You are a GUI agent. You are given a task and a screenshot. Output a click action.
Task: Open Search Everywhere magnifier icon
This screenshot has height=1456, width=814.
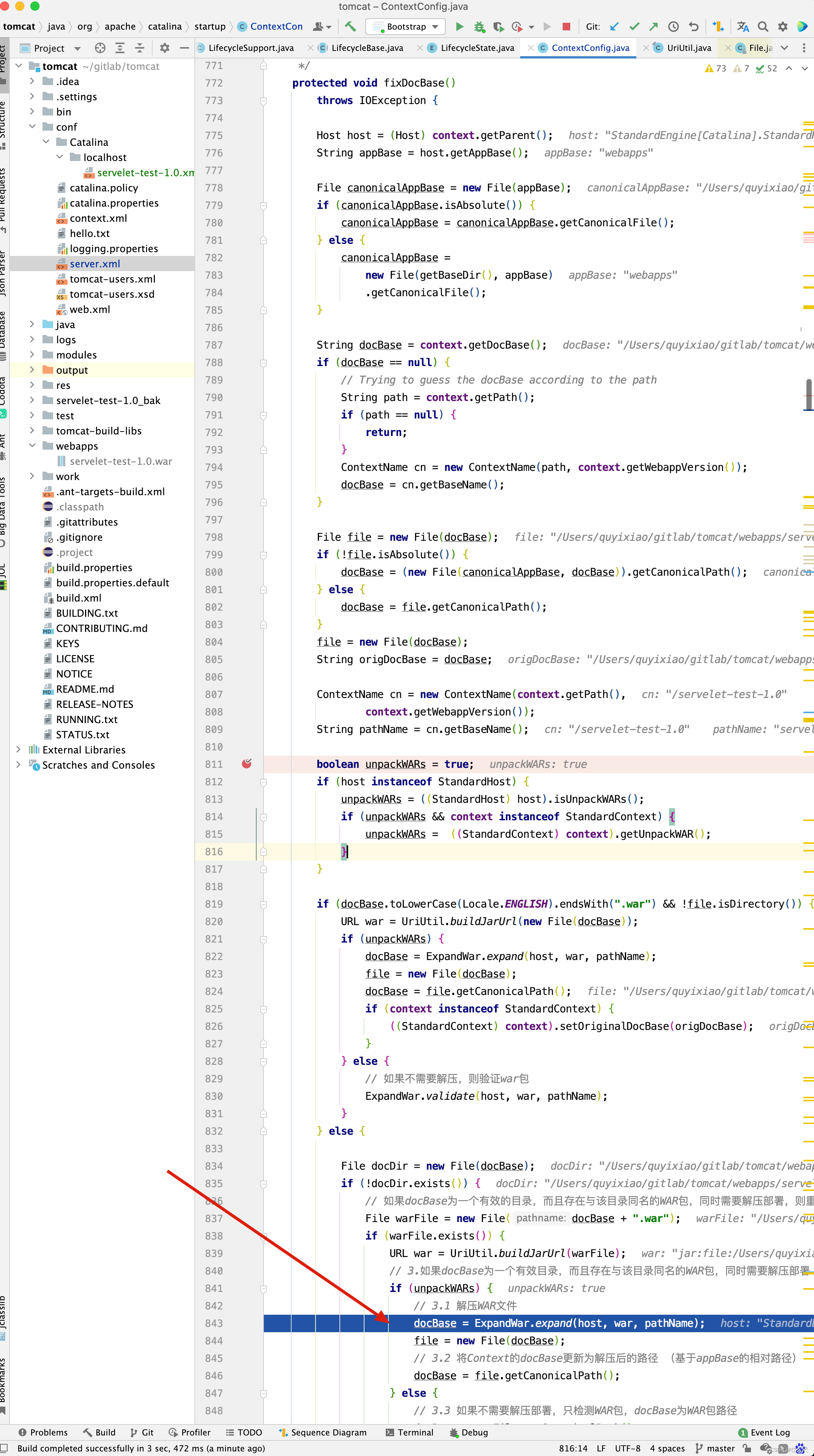pyautogui.click(x=763, y=27)
